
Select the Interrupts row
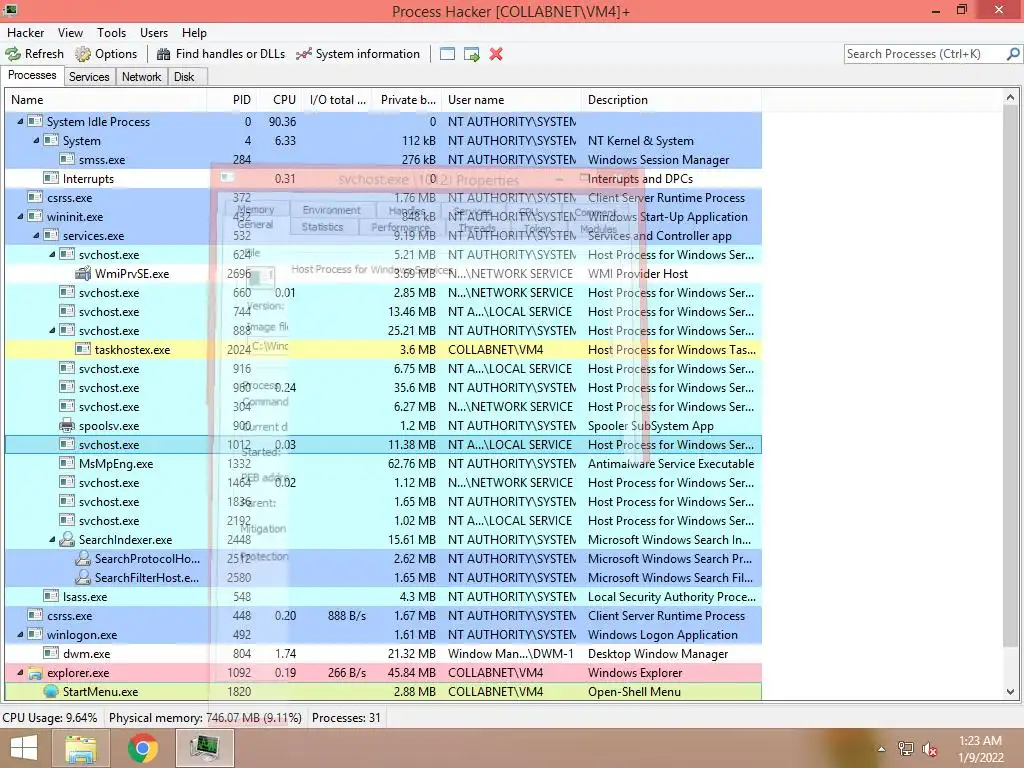pyautogui.click(x=383, y=178)
